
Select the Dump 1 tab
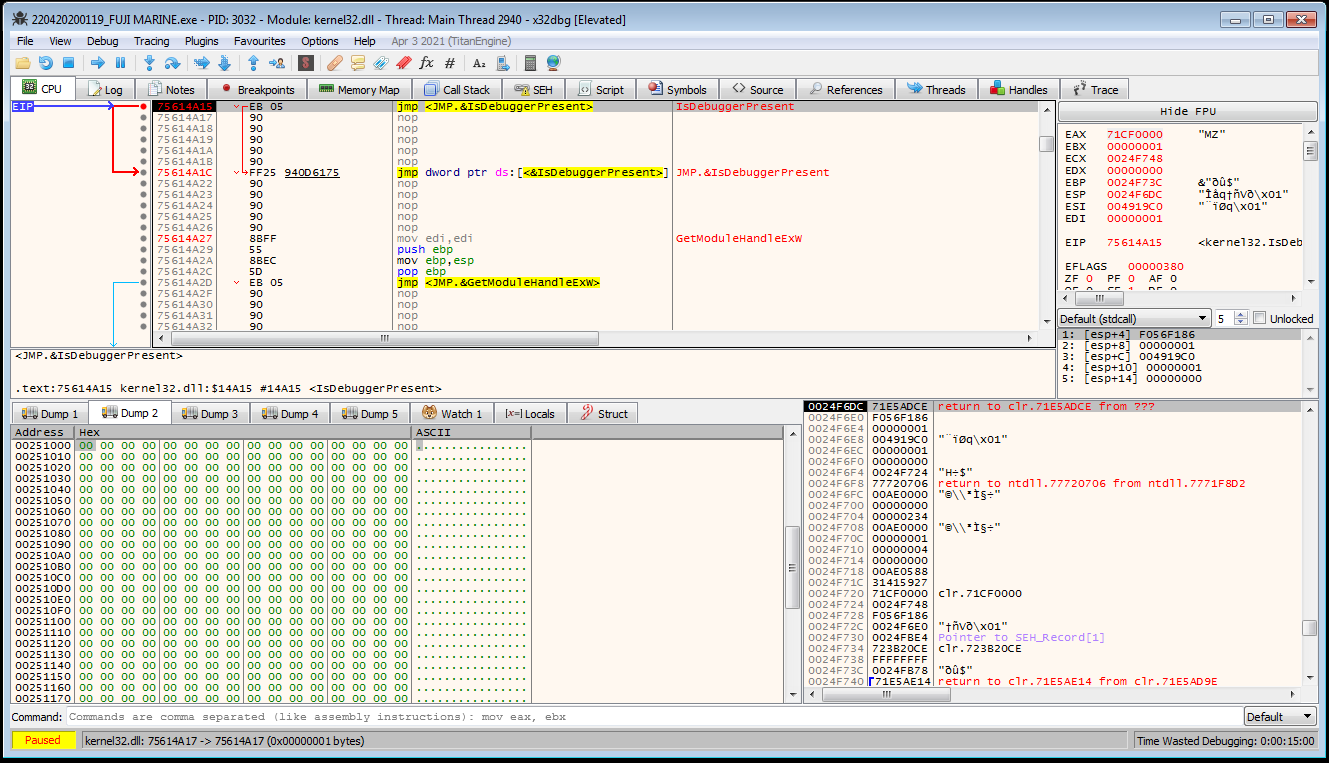[x=50, y=413]
